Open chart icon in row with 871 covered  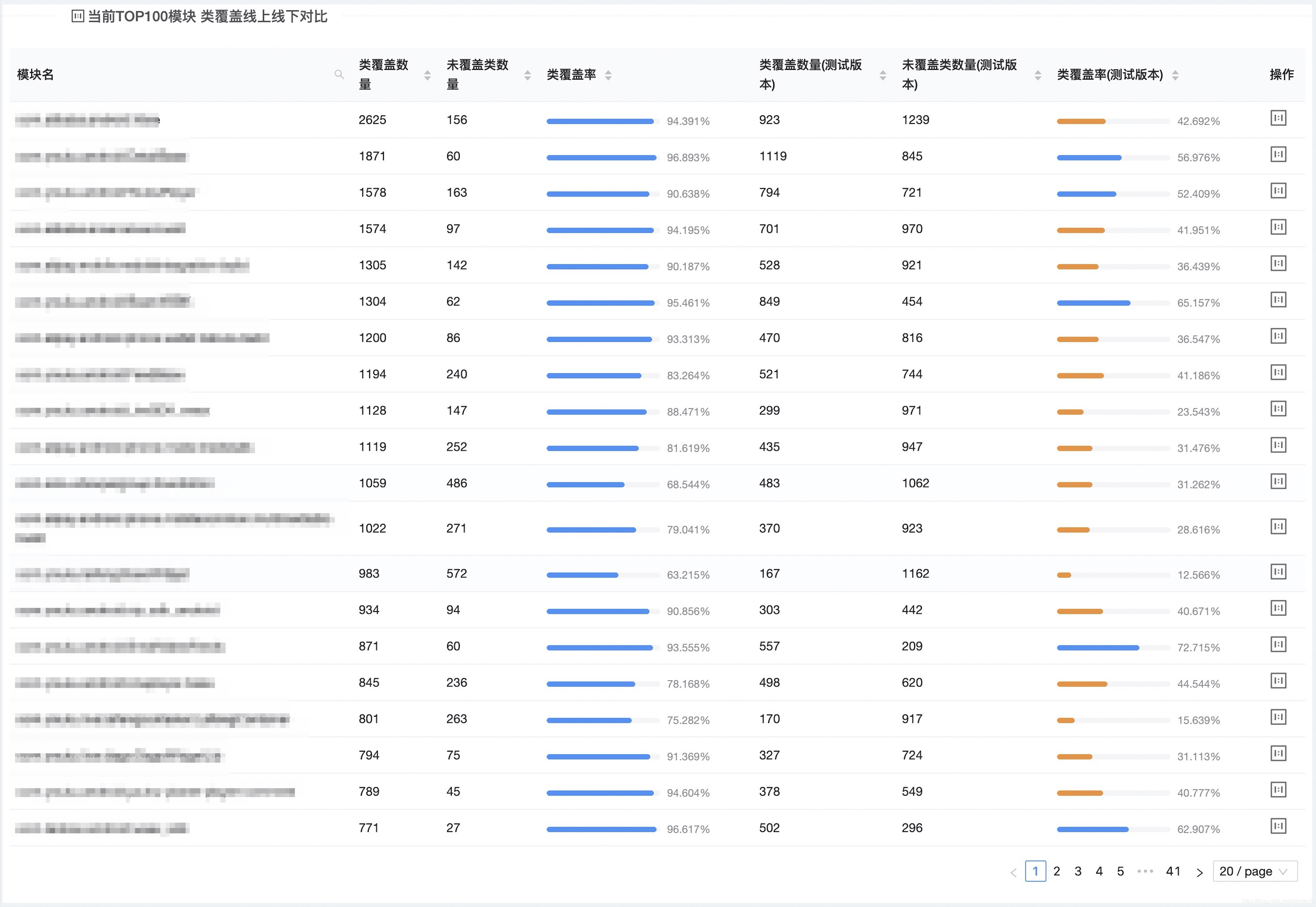click(x=1278, y=645)
